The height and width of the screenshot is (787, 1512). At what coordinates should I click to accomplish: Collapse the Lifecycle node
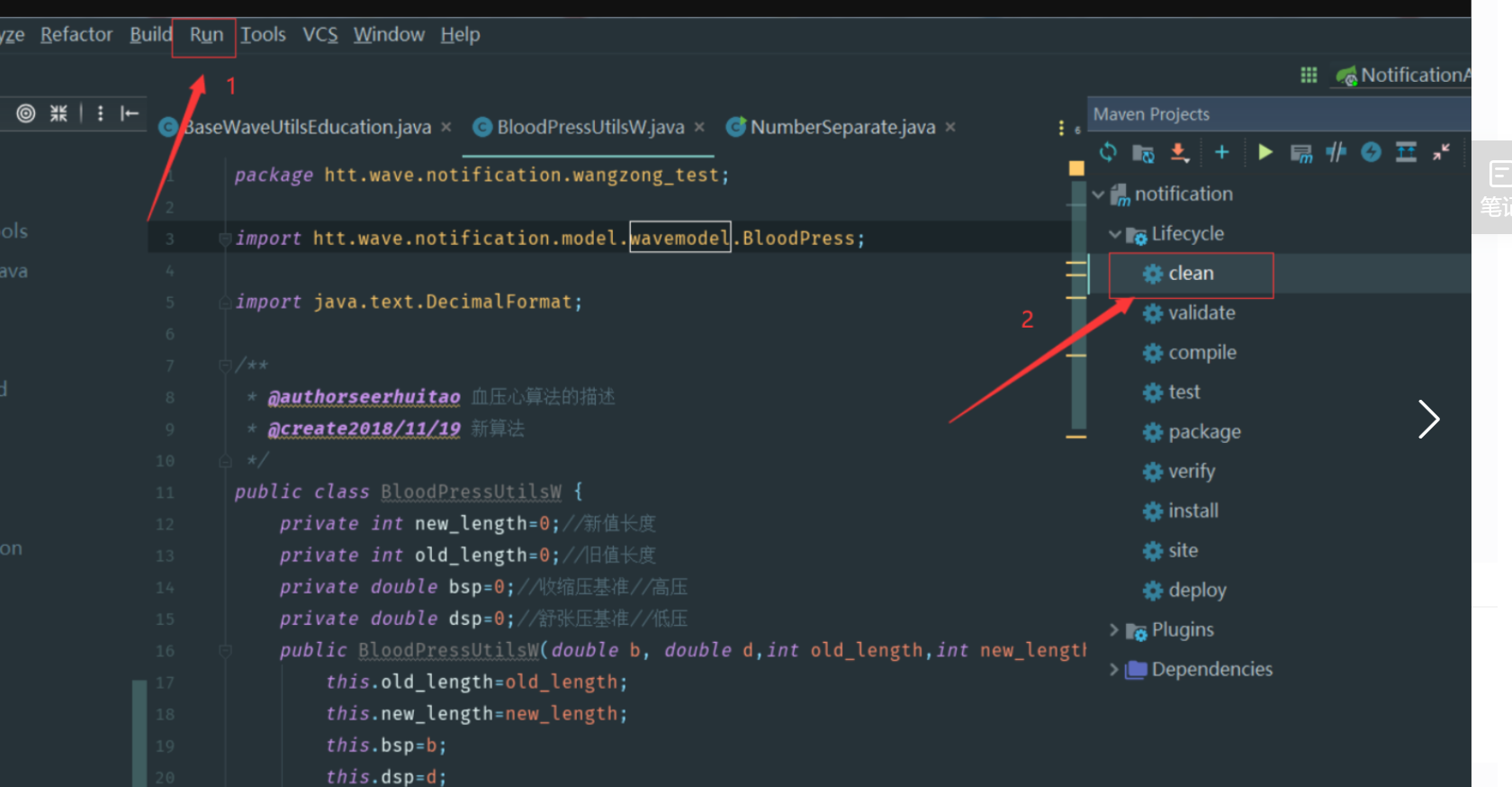coord(1114,234)
